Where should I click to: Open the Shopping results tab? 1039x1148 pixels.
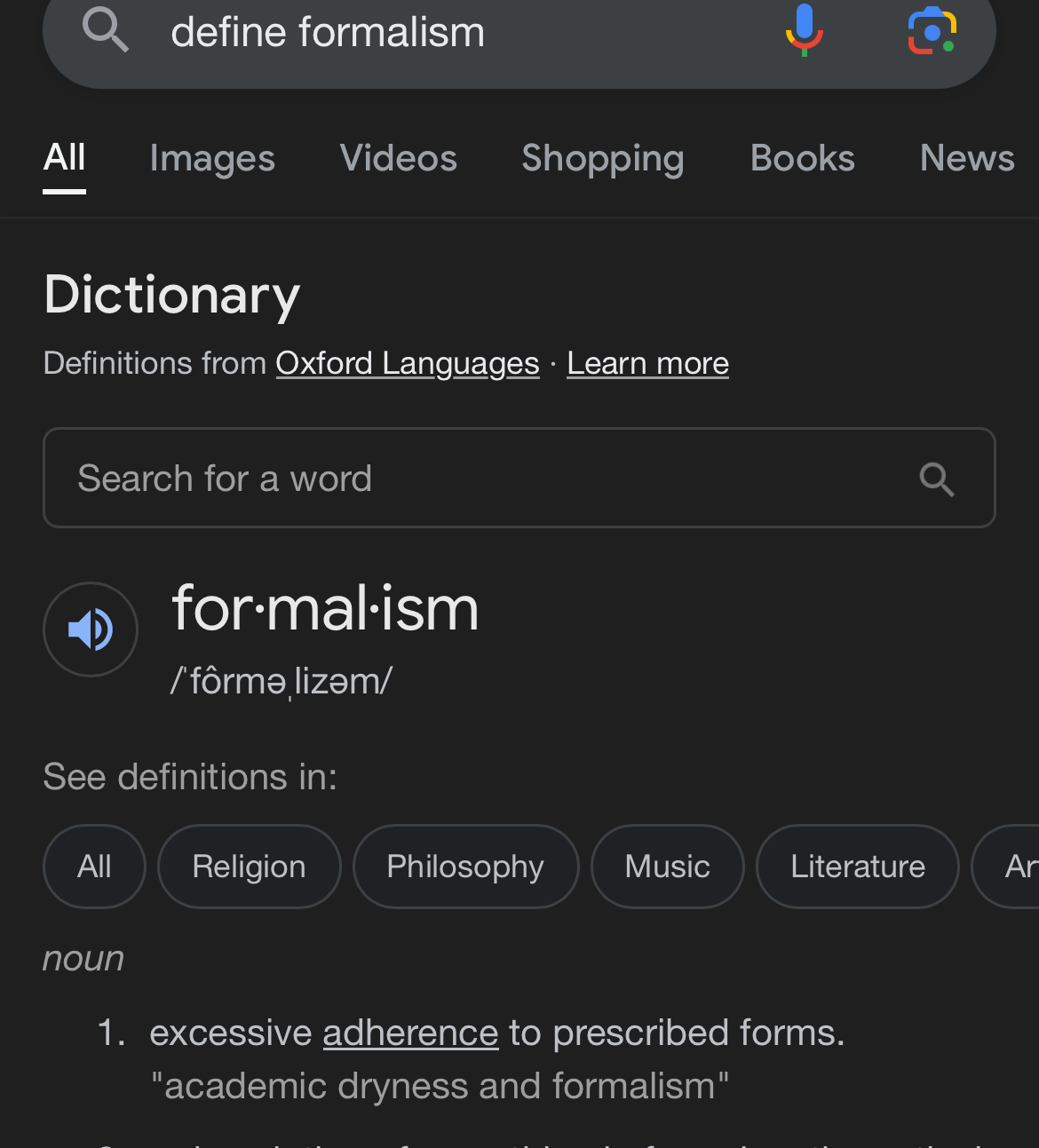pos(602,159)
